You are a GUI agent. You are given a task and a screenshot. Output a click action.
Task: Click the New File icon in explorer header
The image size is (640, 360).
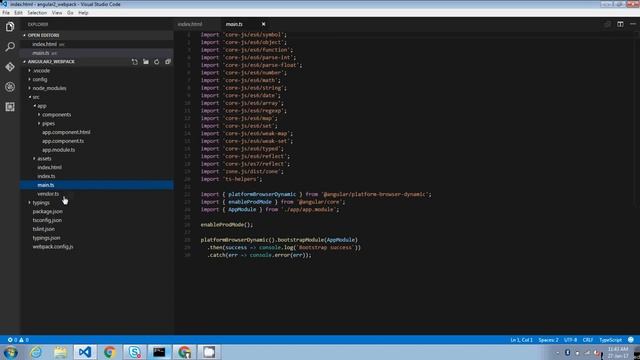[x=135, y=62]
